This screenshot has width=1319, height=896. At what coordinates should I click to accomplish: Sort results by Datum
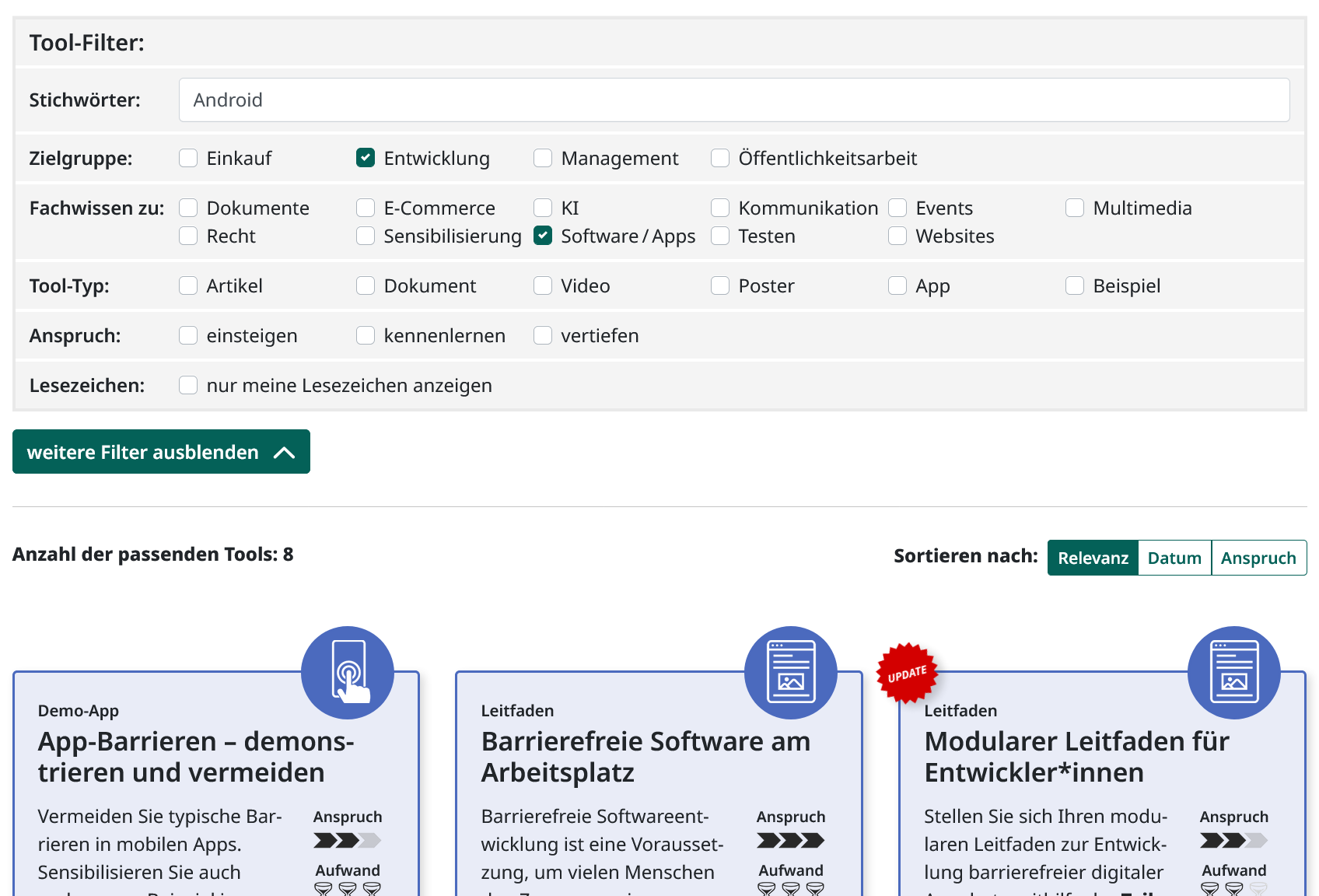[x=1174, y=558]
